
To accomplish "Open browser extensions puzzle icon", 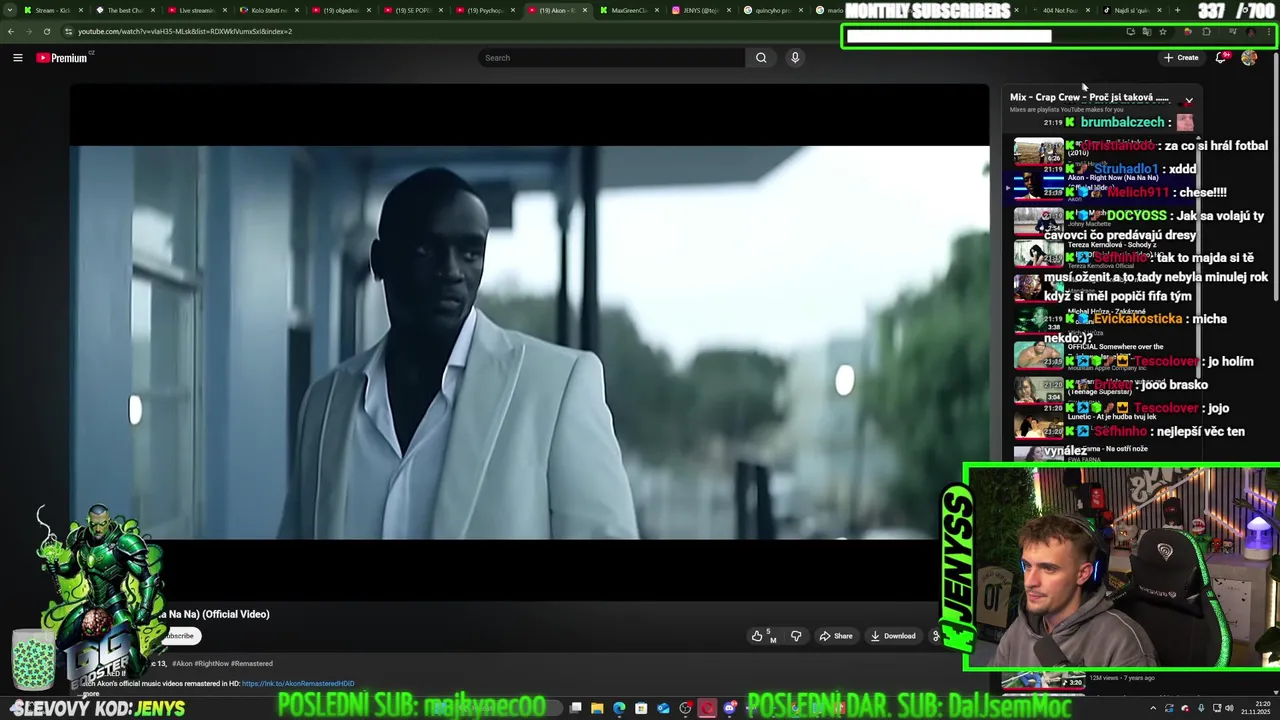I will [x=1206, y=32].
